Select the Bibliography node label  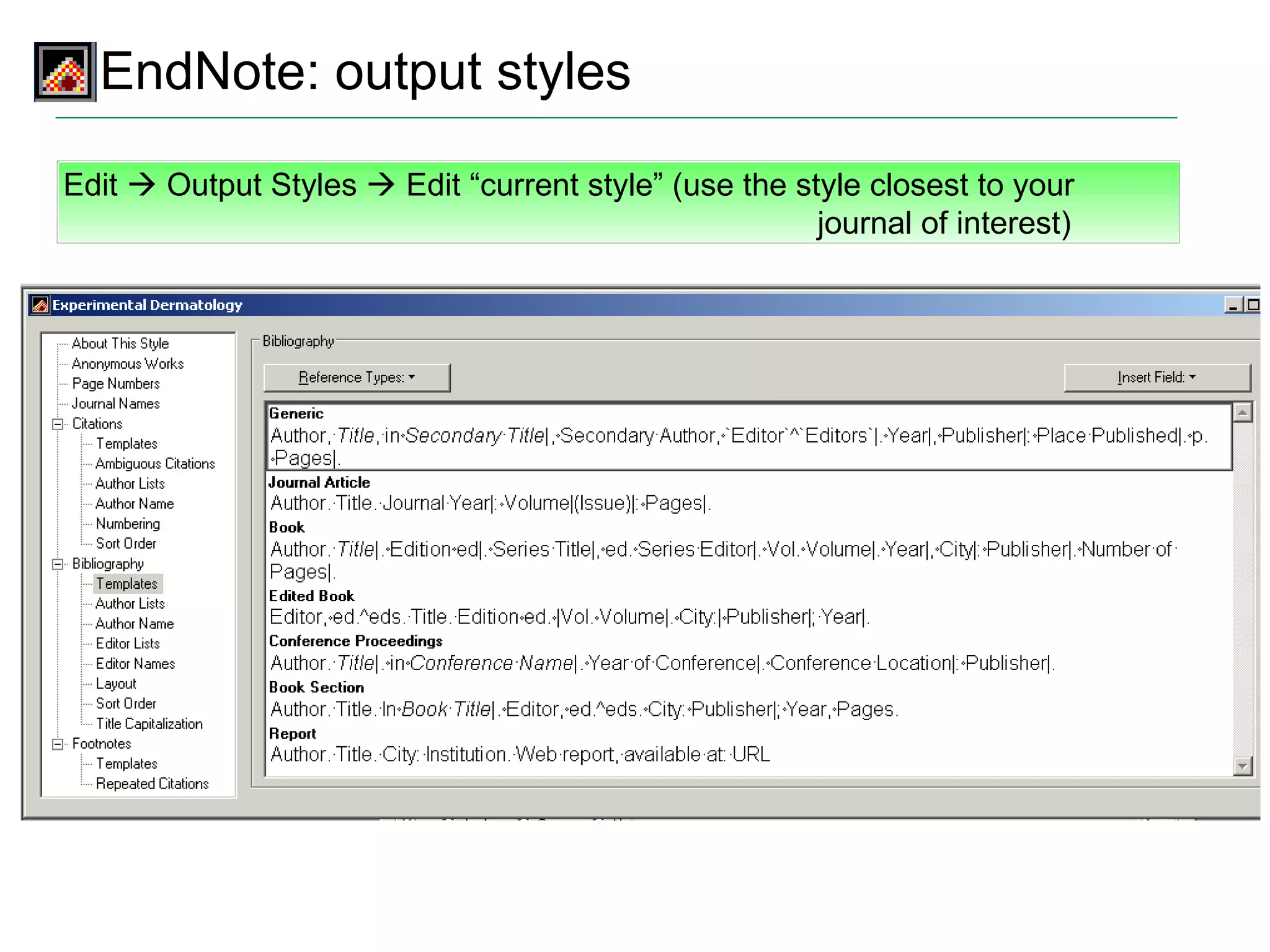coord(108,564)
